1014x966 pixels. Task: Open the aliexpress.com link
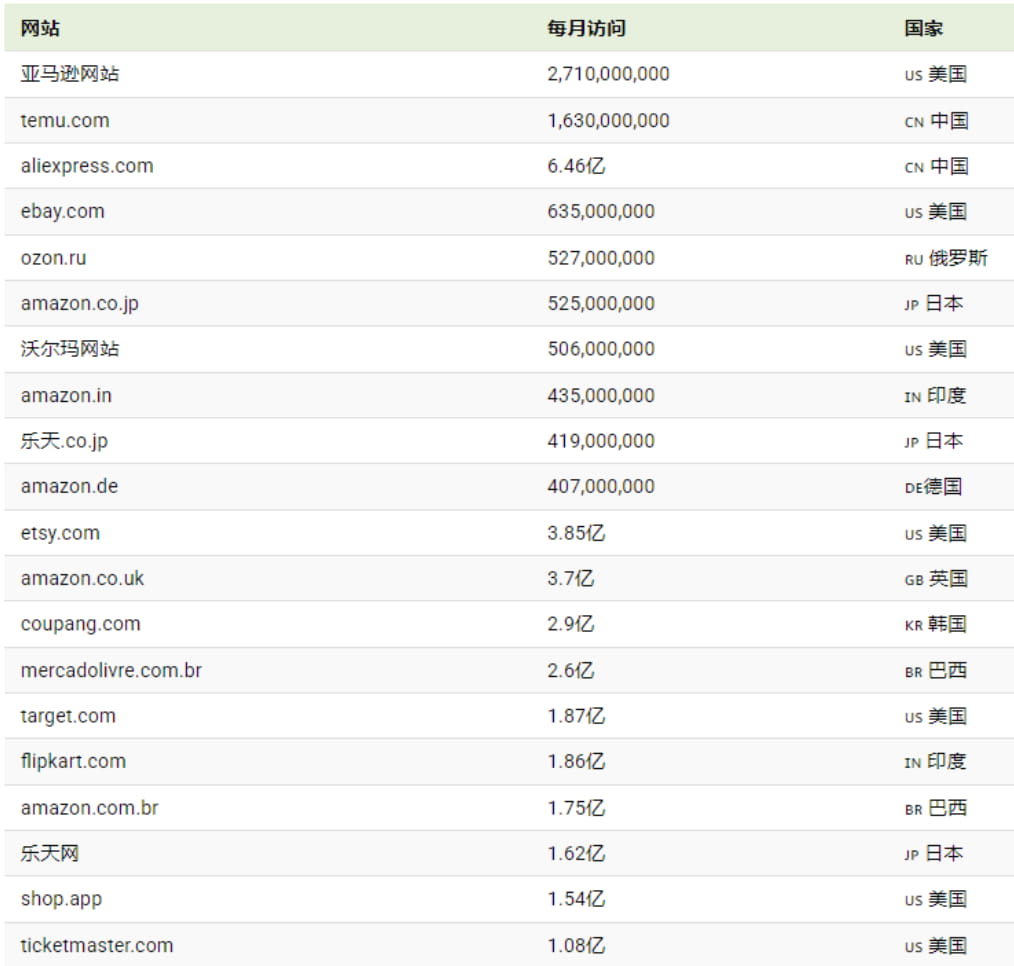(87, 166)
